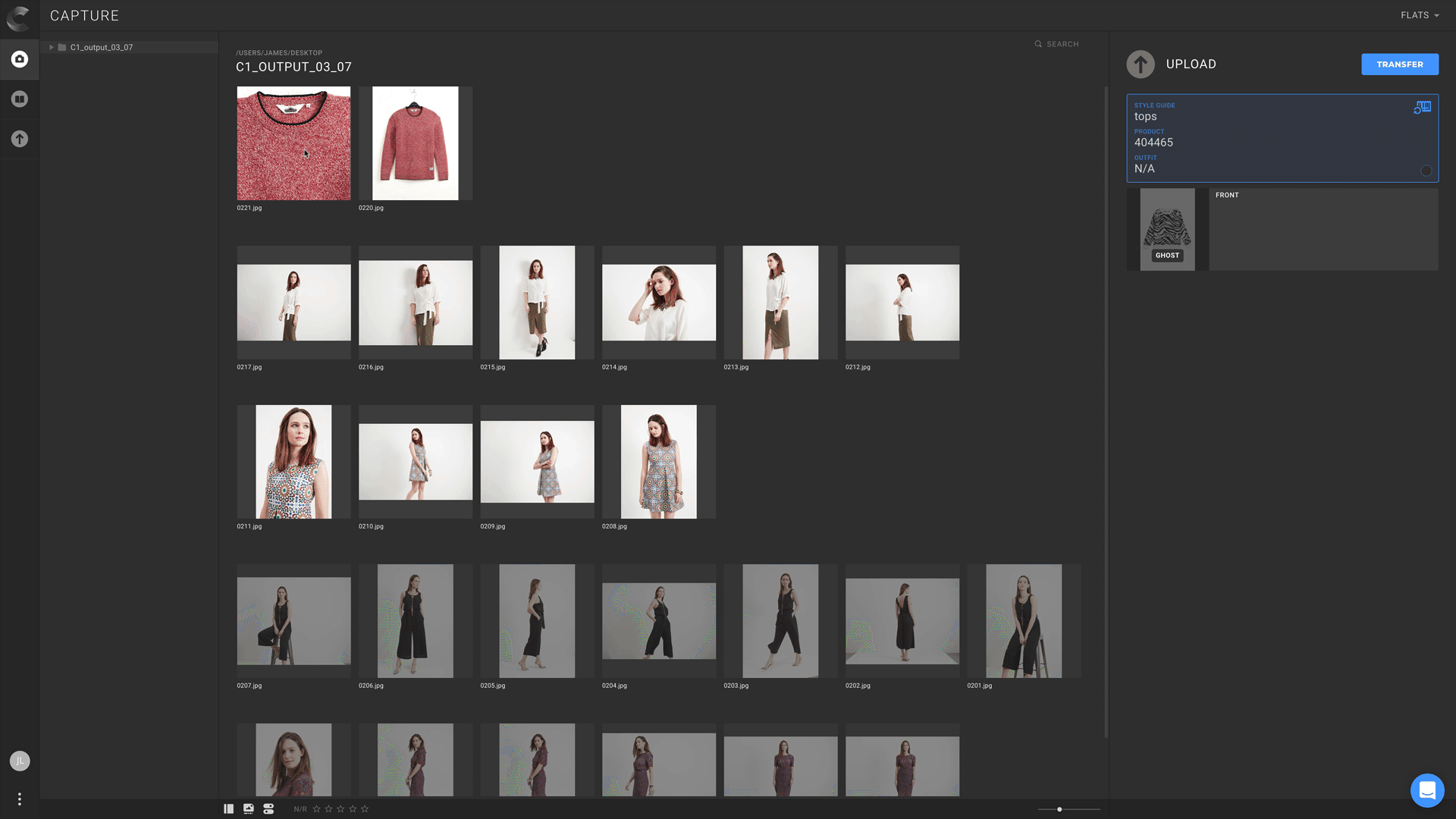
Task: Expand the C1_output_03_07 folder tree arrow
Action: (x=52, y=47)
